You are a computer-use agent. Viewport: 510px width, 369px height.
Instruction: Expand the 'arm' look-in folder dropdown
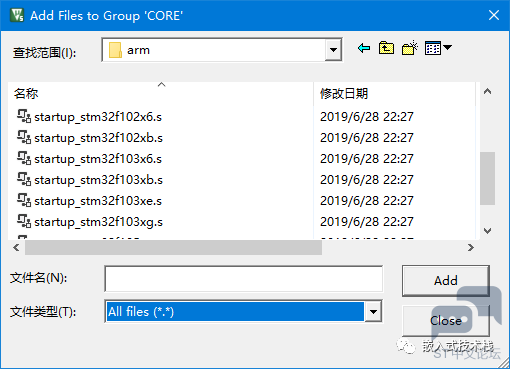pyautogui.click(x=333, y=50)
